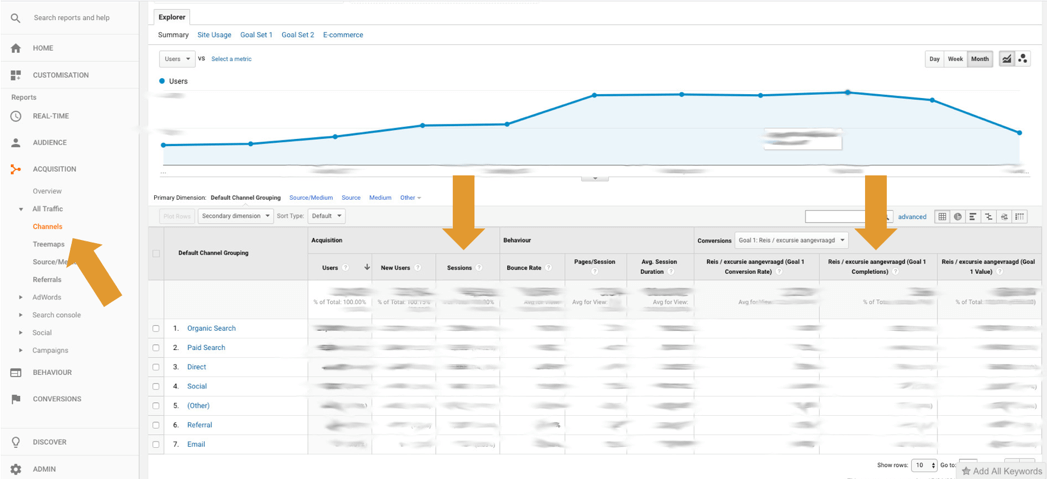The width and height of the screenshot is (1047, 479).
Task: Open the Admin gear icon
Action: pos(16,469)
